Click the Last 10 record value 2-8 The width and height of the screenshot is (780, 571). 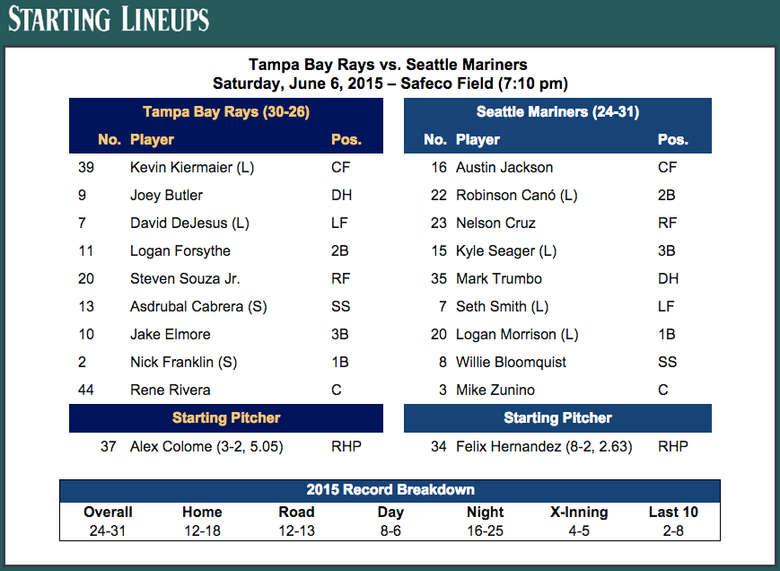[x=673, y=531]
